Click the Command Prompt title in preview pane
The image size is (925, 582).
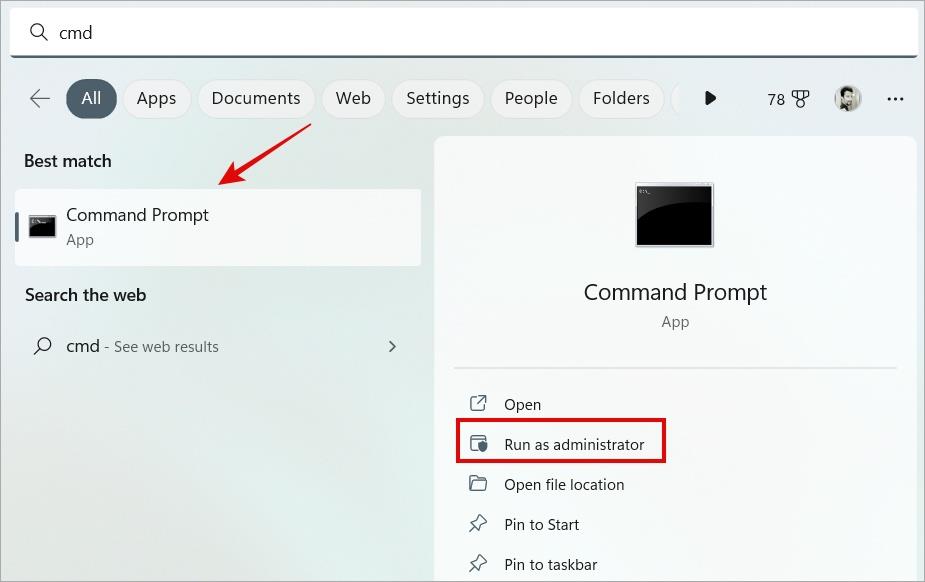click(675, 292)
